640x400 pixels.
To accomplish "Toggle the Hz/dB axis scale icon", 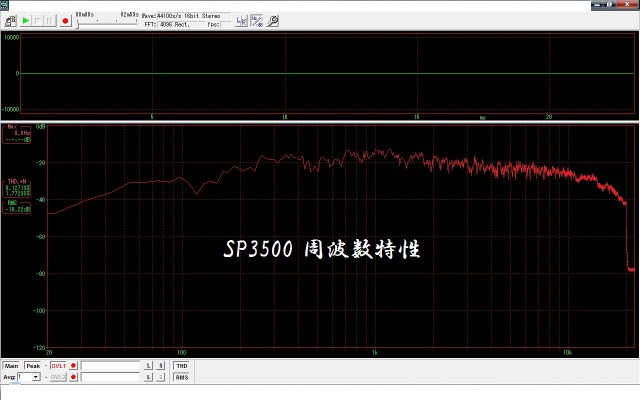I will point(257,21).
